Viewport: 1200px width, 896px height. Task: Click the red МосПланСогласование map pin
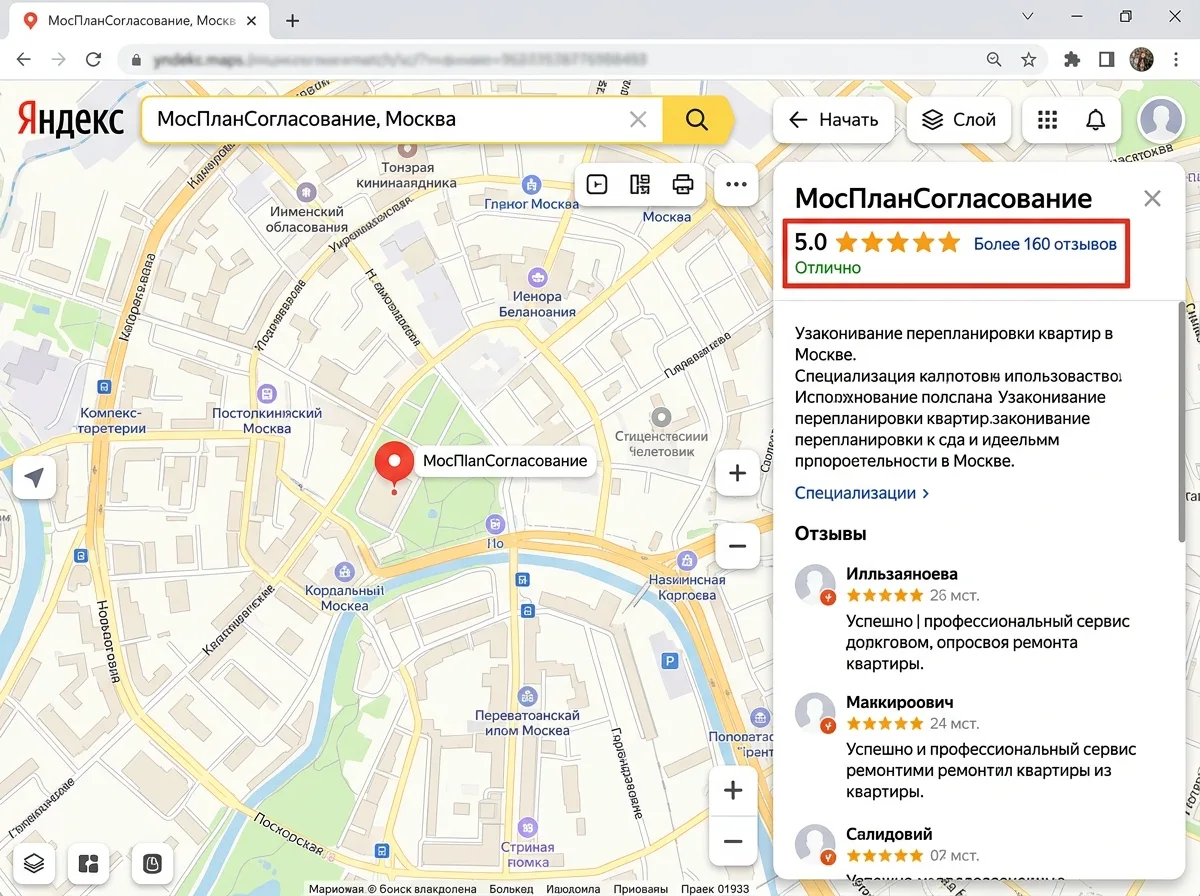coord(394,467)
